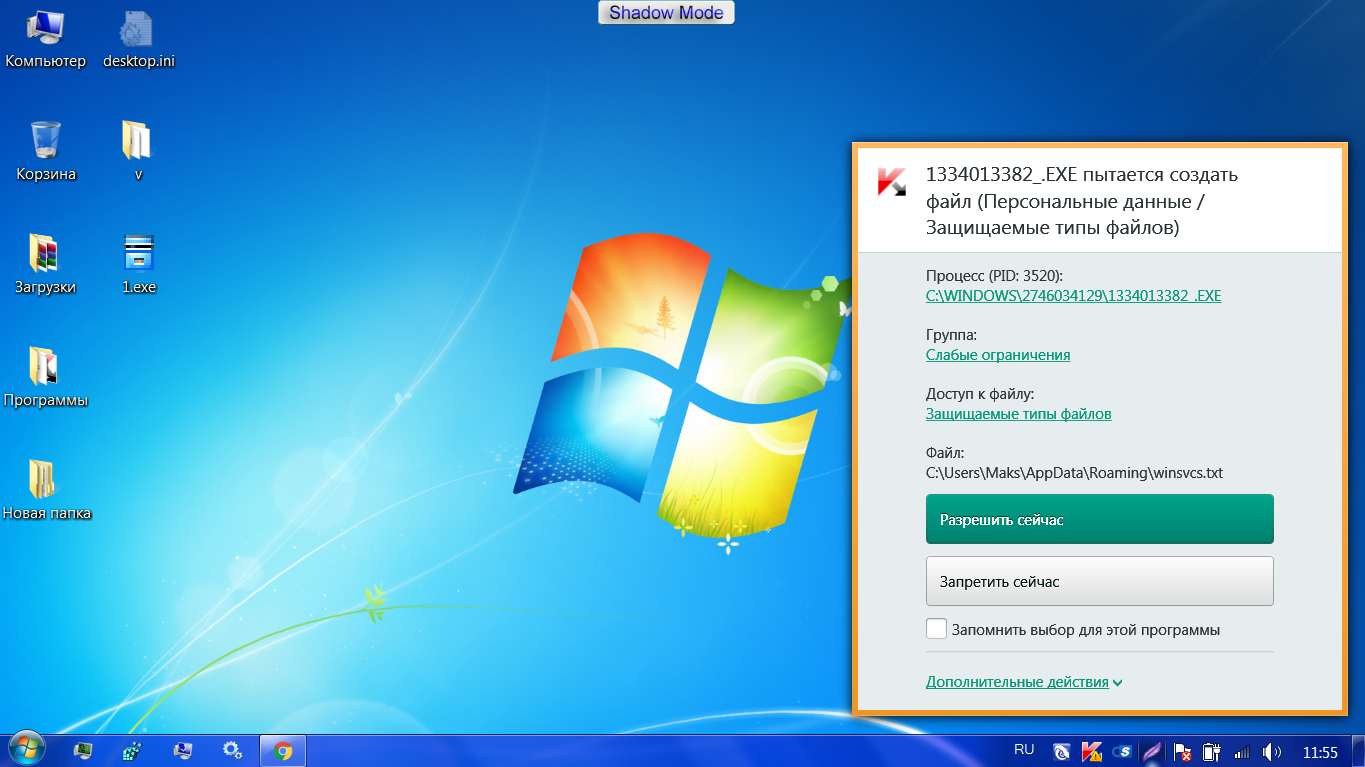Click the 'Защищаемые типы файлов' link
Screen dimensions: 1365x767
1018,414
